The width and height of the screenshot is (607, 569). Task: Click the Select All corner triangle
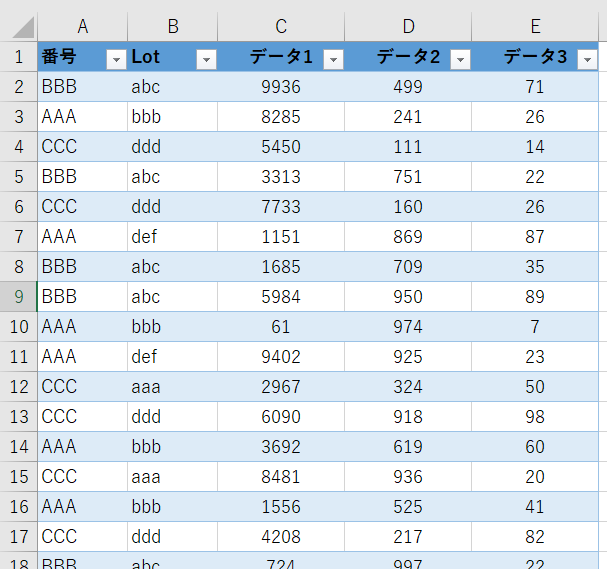point(23,28)
